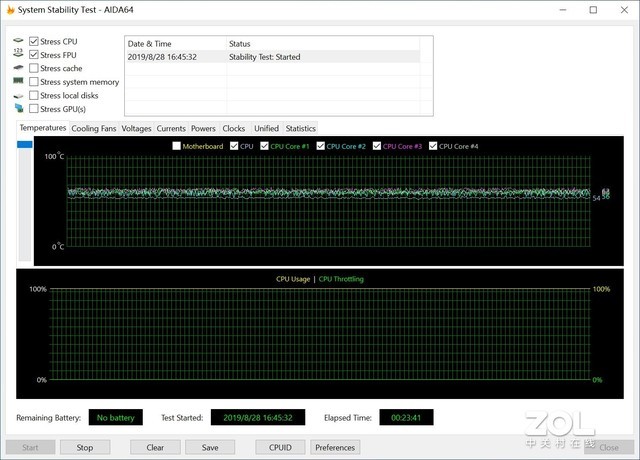640x460 pixels.
Task: Enable the Stress system memory checkbox
Action: [x=34, y=82]
